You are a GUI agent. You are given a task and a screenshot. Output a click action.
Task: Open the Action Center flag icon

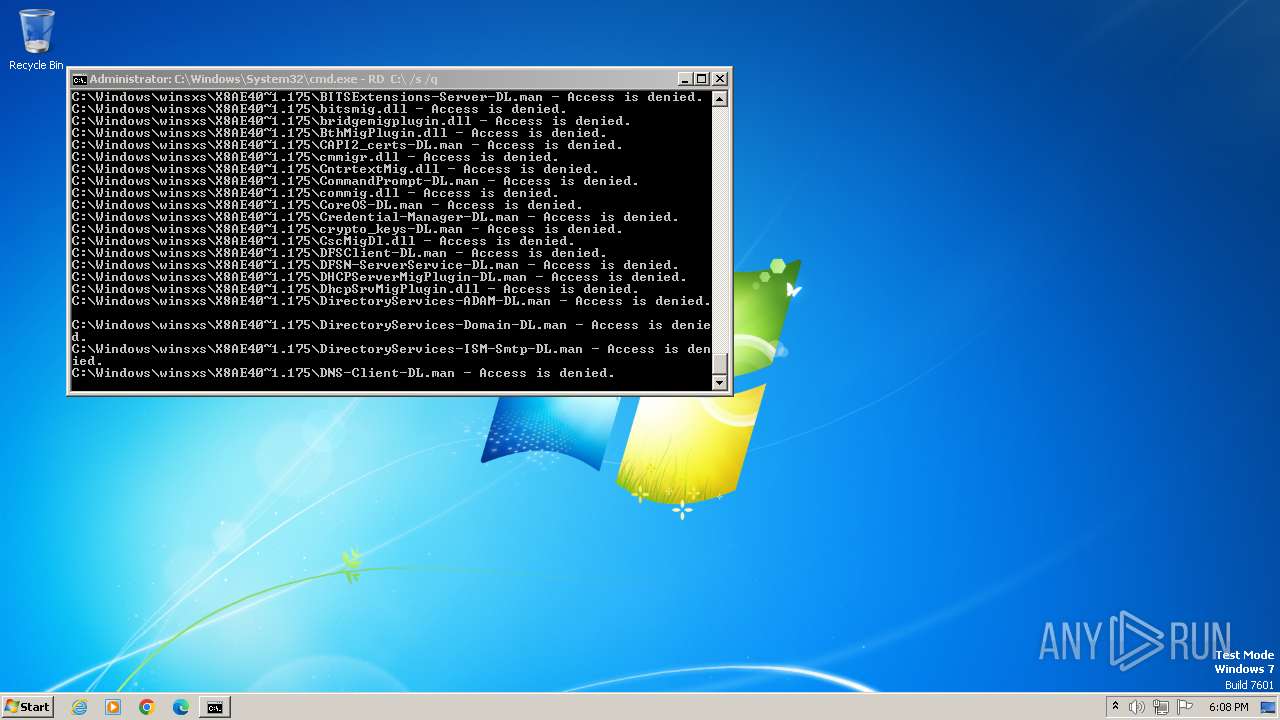click(1186, 707)
